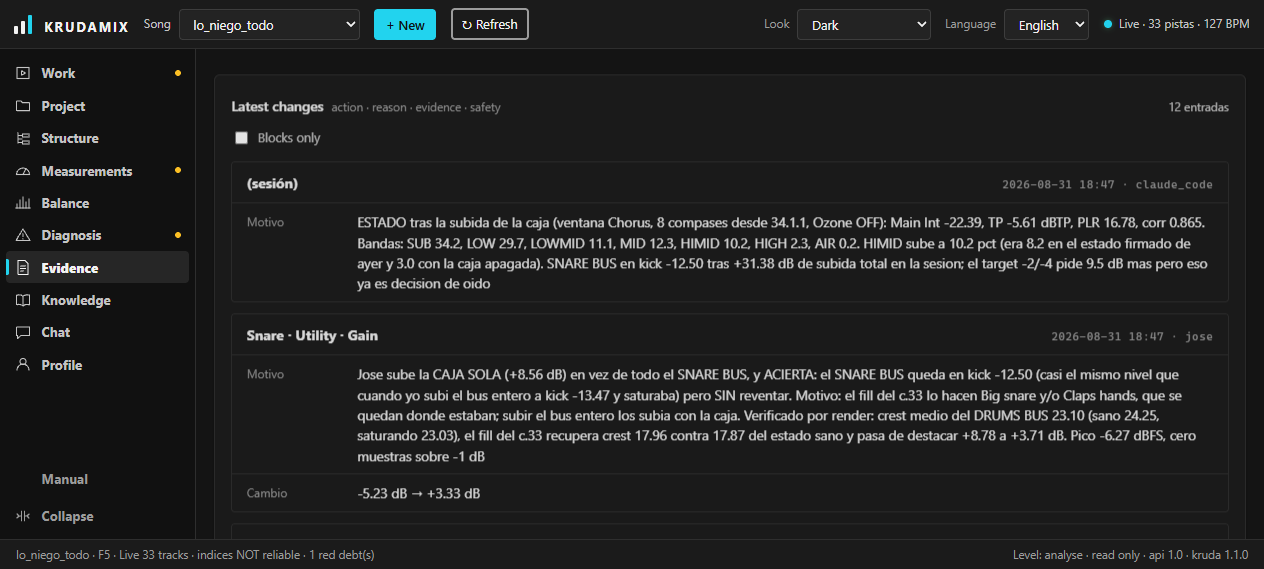Click the claude_code timestamp 2026-08-31 18:47
The height and width of the screenshot is (569, 1264).
point(1107,185)
